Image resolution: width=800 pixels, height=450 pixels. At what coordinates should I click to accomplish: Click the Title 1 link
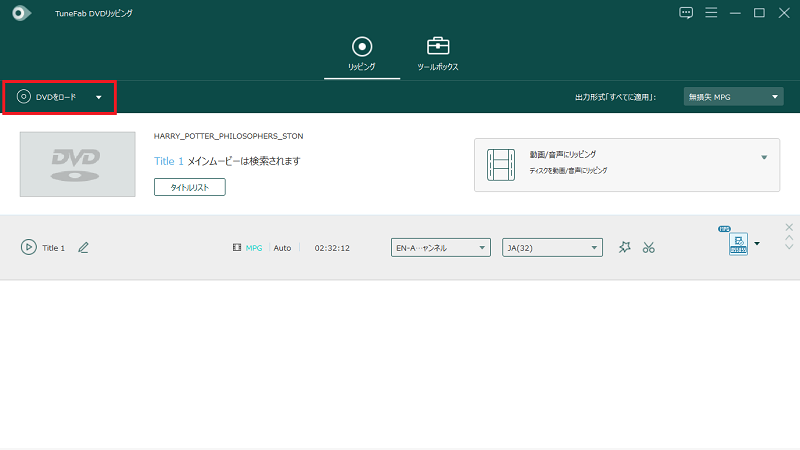[168, 161]
